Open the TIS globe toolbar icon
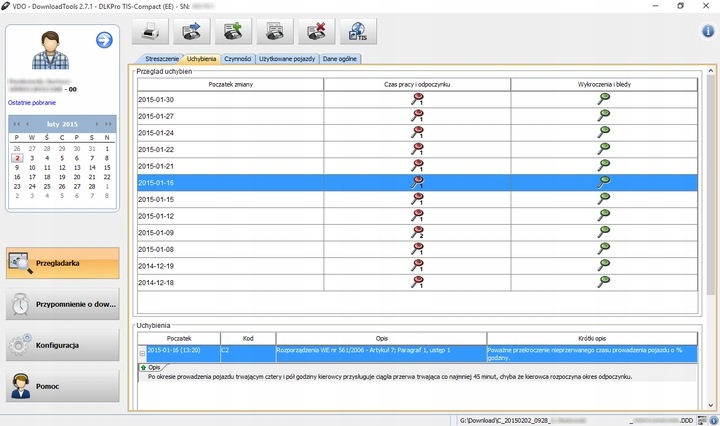Image resolution: width=720 pixels, height=426 pixels. (x=357, y=34)
